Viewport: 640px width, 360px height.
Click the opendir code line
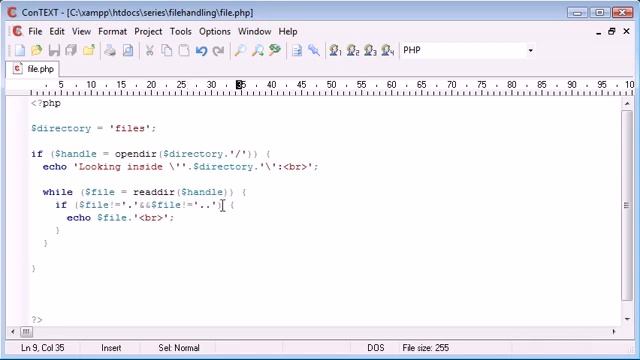(x=151, y=154)
